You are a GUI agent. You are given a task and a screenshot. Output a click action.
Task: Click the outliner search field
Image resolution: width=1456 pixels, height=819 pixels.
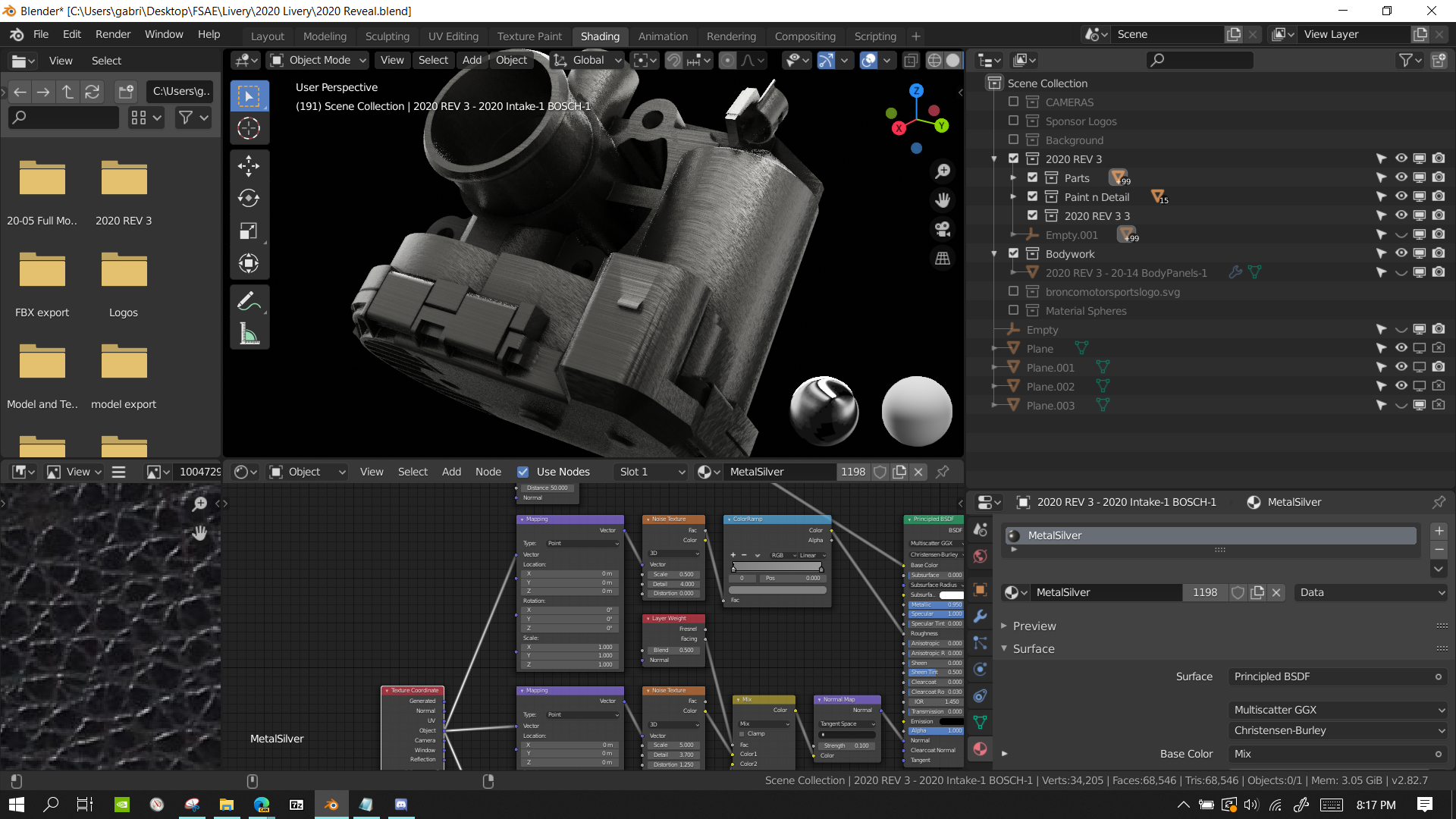[x=1200, y=60]
